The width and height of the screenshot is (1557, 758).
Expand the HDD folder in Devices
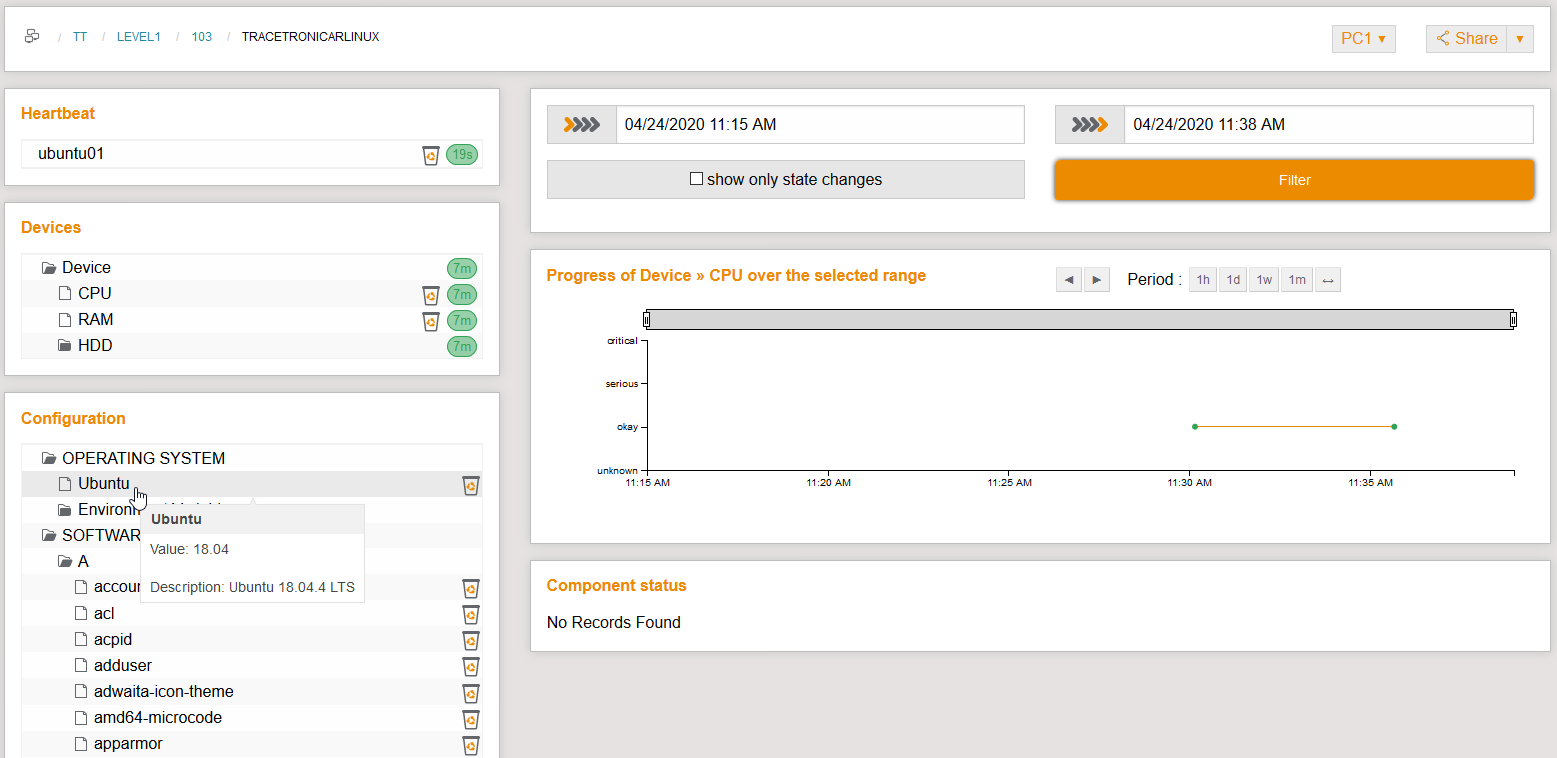pos(64,346)
